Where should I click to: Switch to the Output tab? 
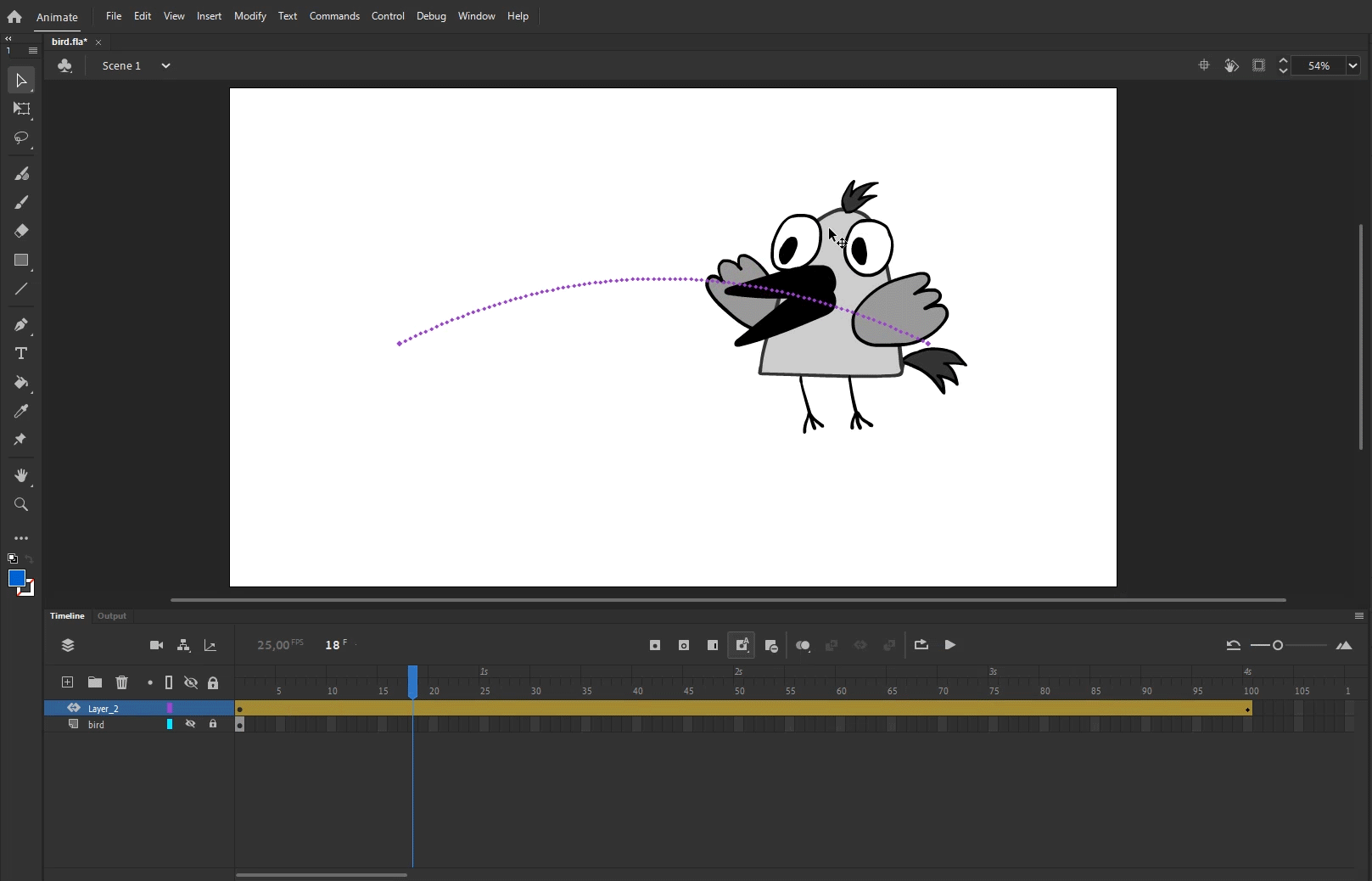click(x=112, y=616)
